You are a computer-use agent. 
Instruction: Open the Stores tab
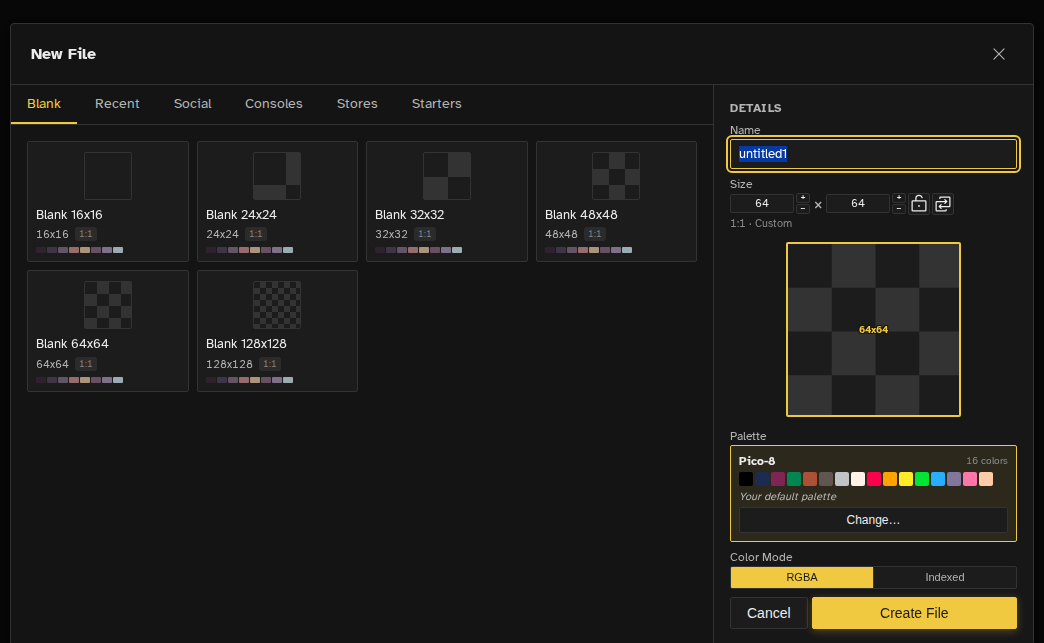point(357,104)
